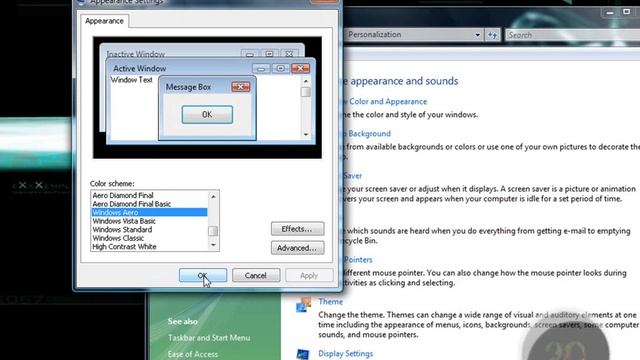
Task: Click the preview Message Box OK button
Action: (207, 114)
